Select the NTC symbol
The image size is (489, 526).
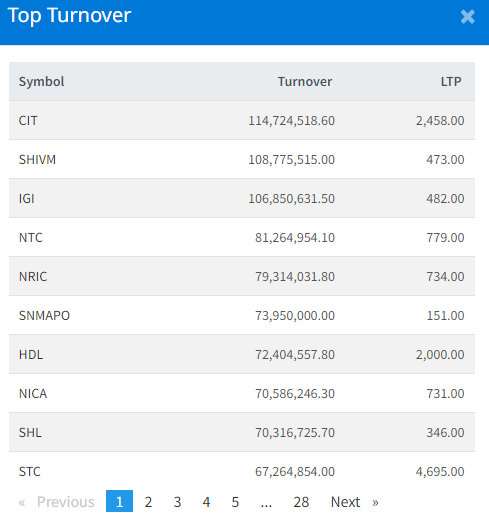(31, 238)
